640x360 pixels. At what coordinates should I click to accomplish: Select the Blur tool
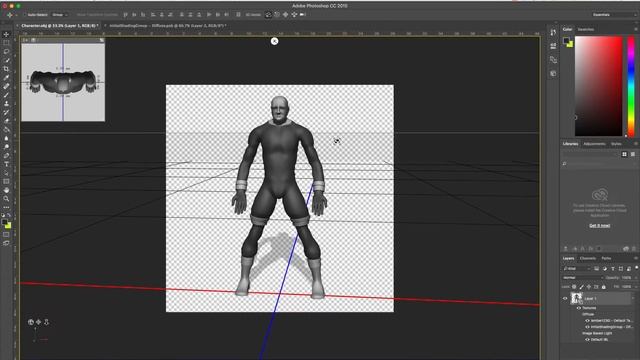pyautogui.click(x=6, y=138)
